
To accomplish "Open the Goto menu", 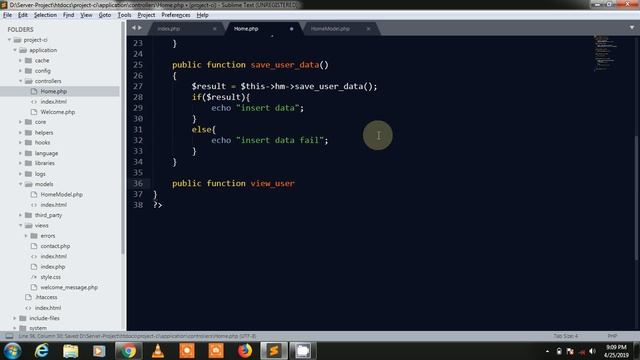I will [x=104, y=15].
